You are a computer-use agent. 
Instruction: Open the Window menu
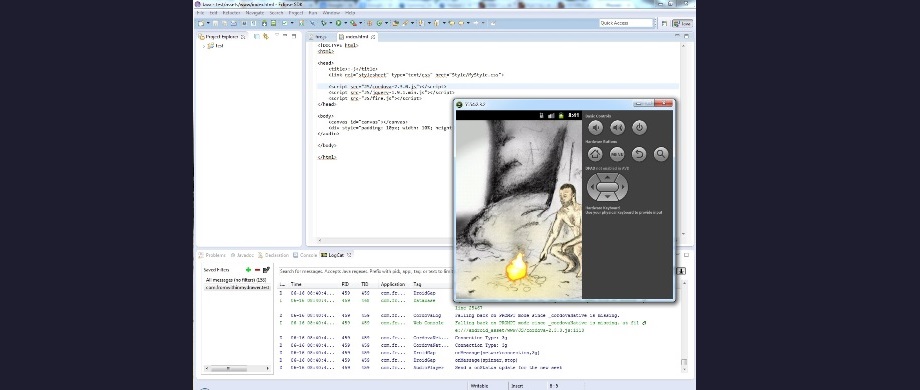pos(332,12)
